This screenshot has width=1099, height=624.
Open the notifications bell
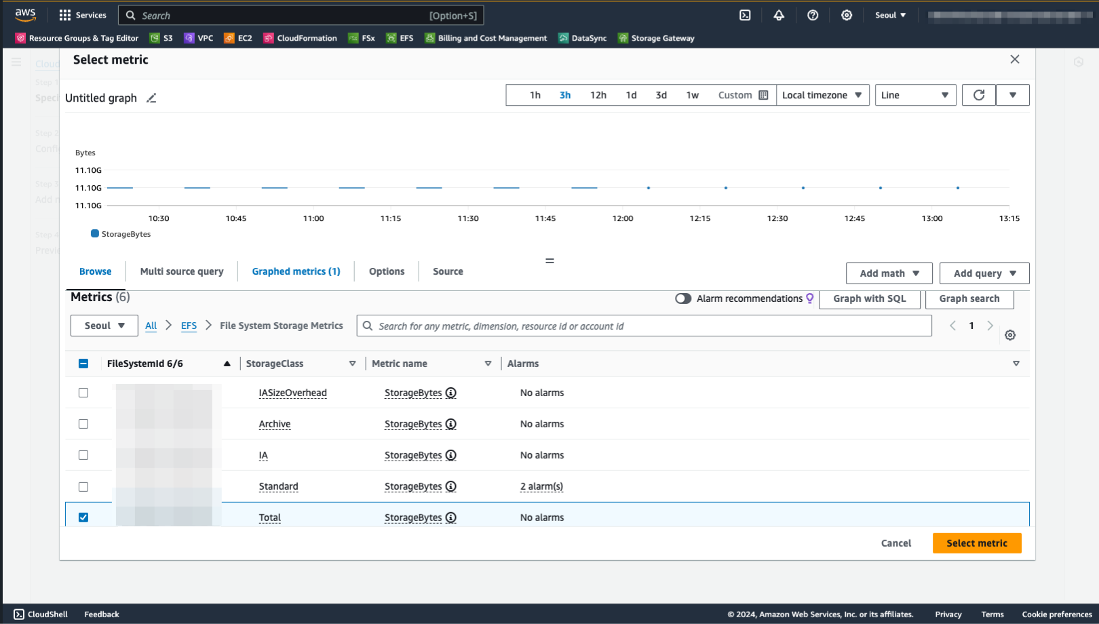pos(779,14)
